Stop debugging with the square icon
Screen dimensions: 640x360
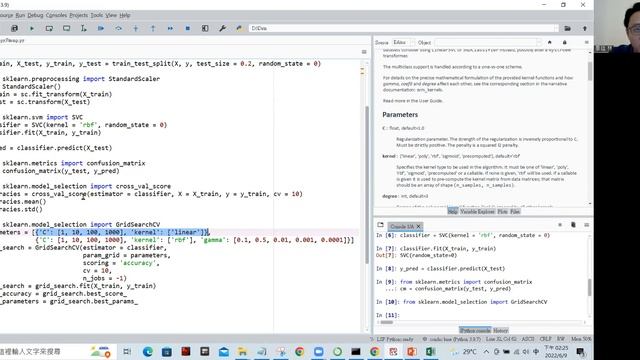[187, 28]
